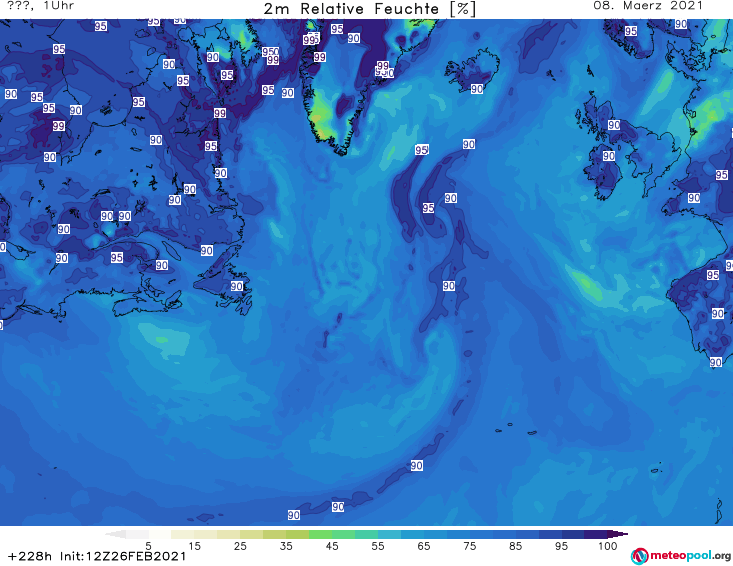Screen dimensions: 733x566
Task: Select the date '08. Maerz 2021'
Action: (648, 6)
